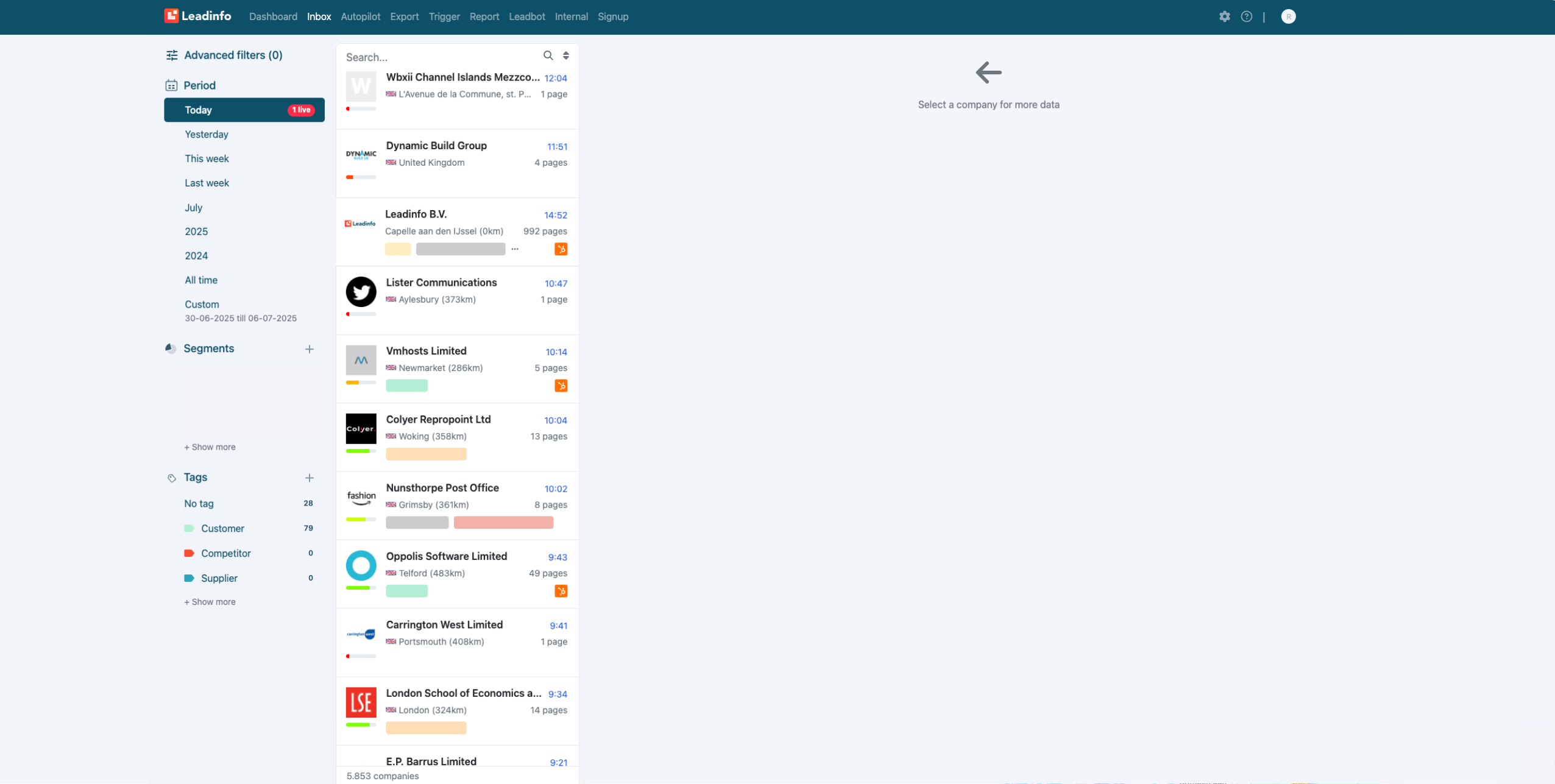Click the Vmhosts Limited logo
Screen dimensions: 1555x784
point(361,360)
